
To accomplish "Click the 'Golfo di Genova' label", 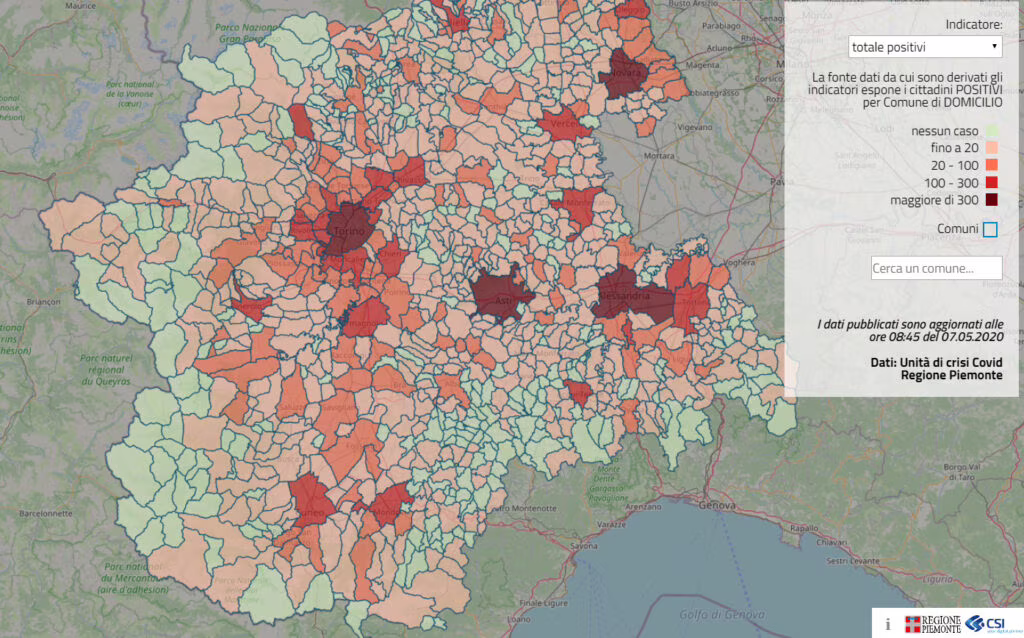I will tap(722, 614).
